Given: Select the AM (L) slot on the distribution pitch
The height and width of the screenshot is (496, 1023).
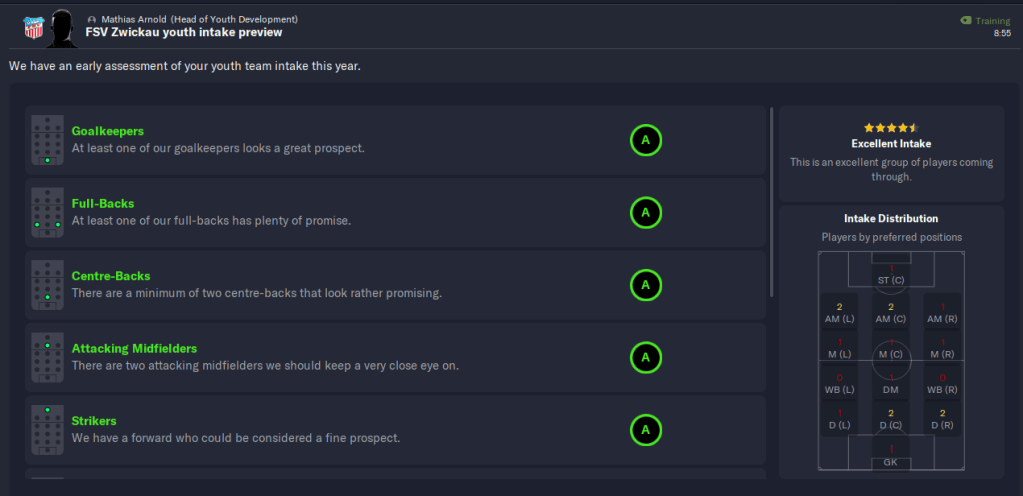Looking at the screenshot, I should 840,313.
